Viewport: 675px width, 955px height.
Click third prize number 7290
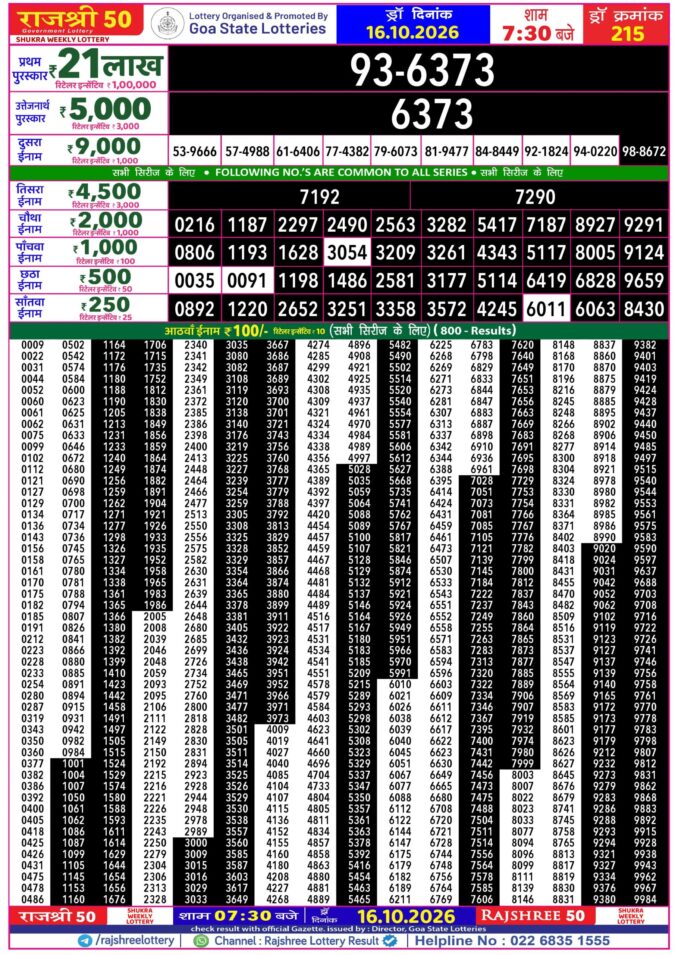pyautogui.click(x=535, y=197)
